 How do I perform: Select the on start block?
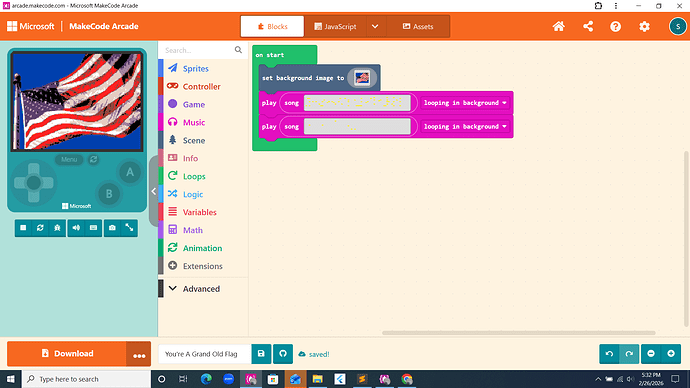270,55
